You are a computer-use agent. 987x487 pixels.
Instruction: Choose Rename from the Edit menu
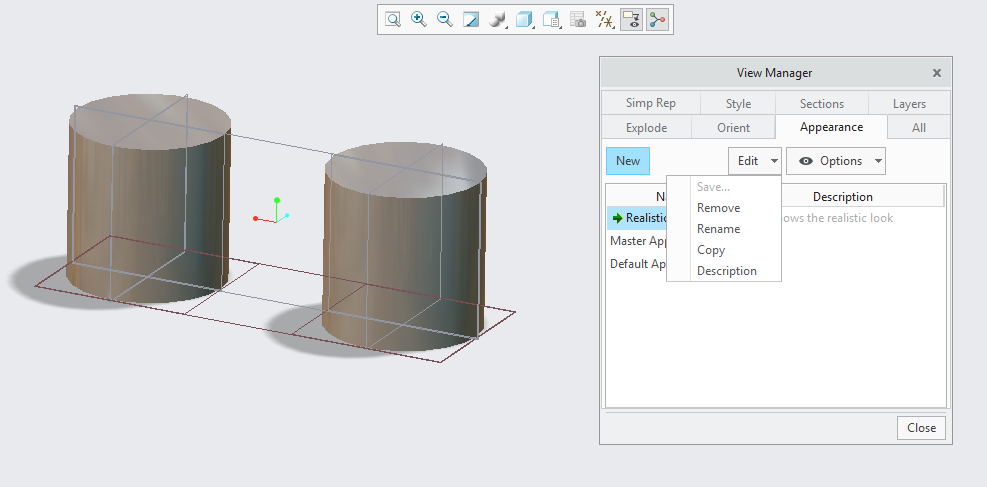point(718,229)
